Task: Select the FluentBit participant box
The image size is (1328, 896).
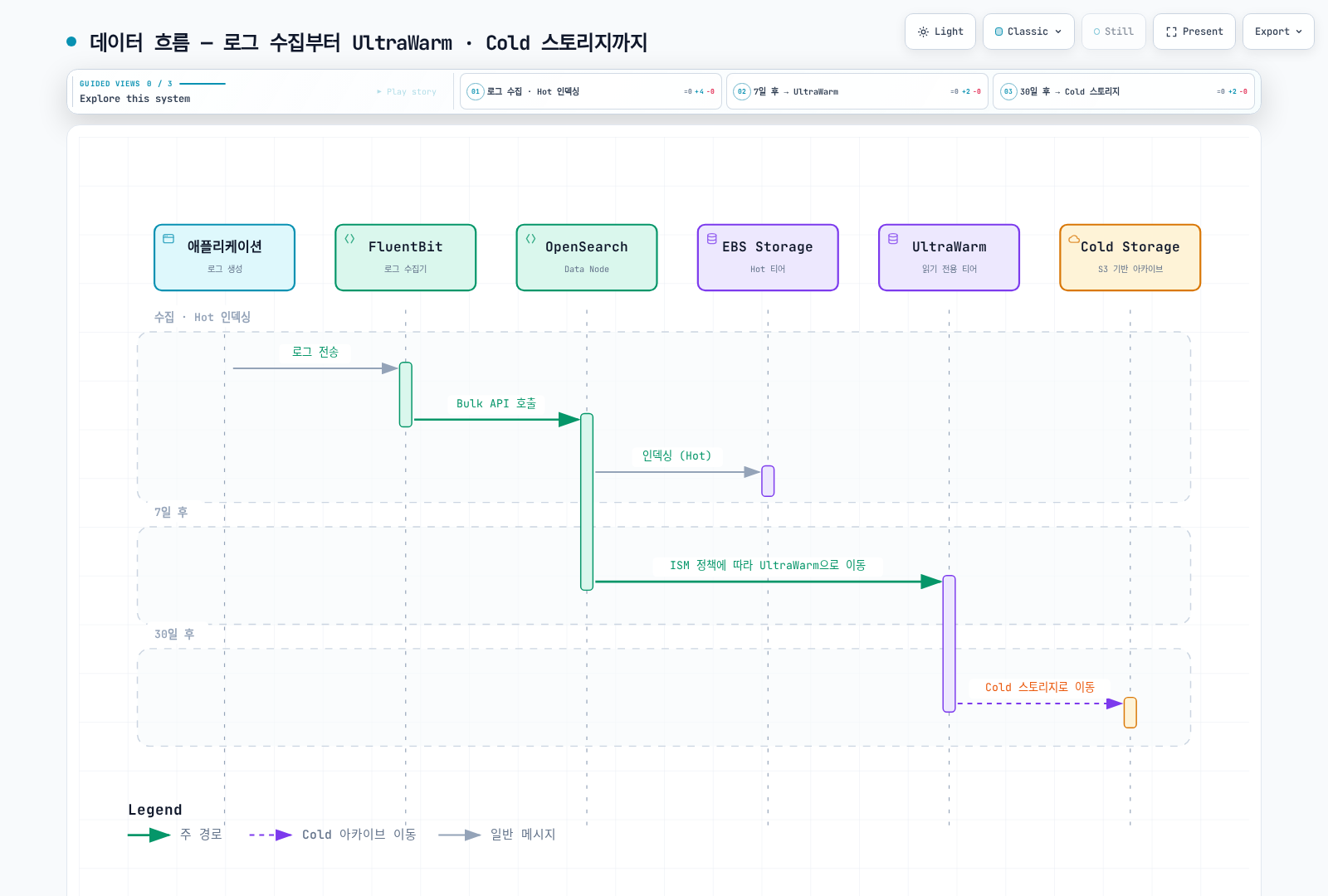Action: [406, 257]
